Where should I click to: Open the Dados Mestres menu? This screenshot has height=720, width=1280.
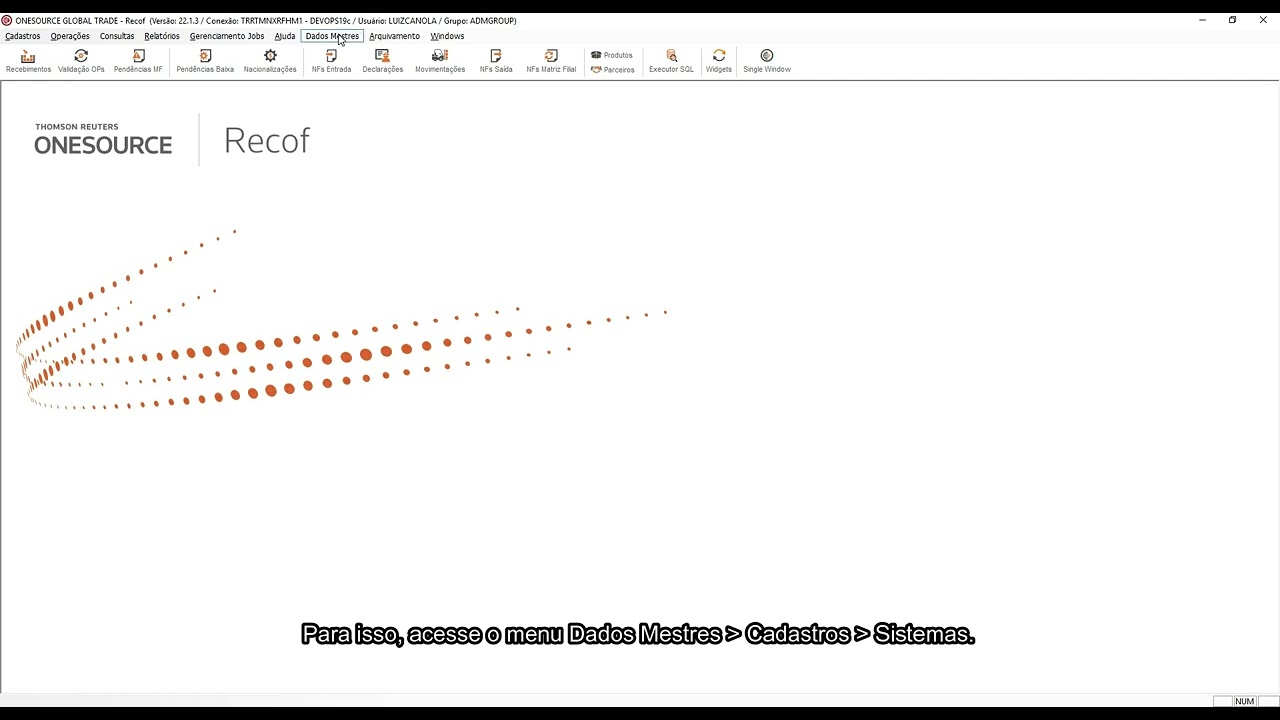pyautogui.click(x=332, y=36)
